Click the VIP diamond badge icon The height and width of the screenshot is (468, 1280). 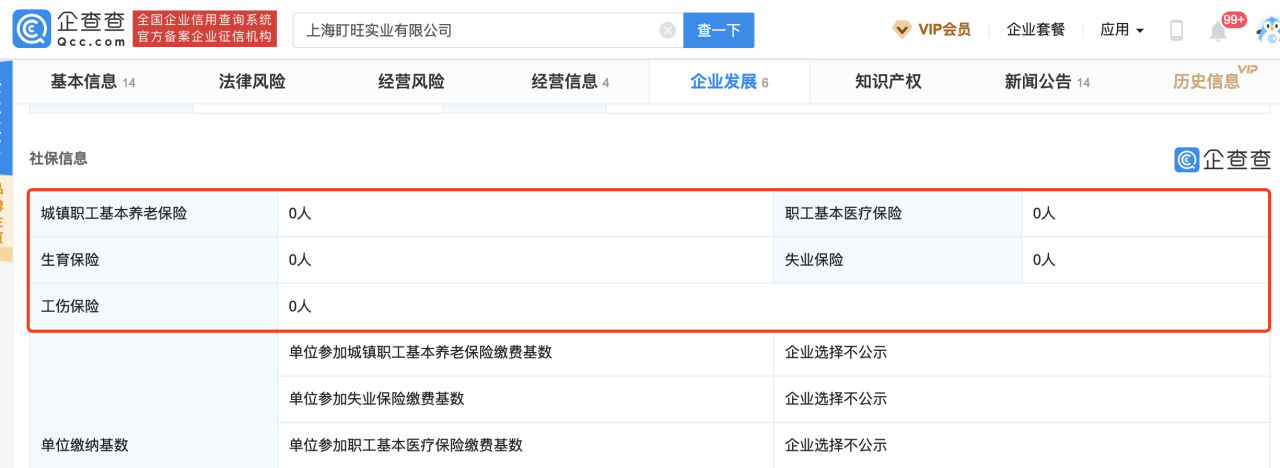pyautogui.click(x=902, y=30)
